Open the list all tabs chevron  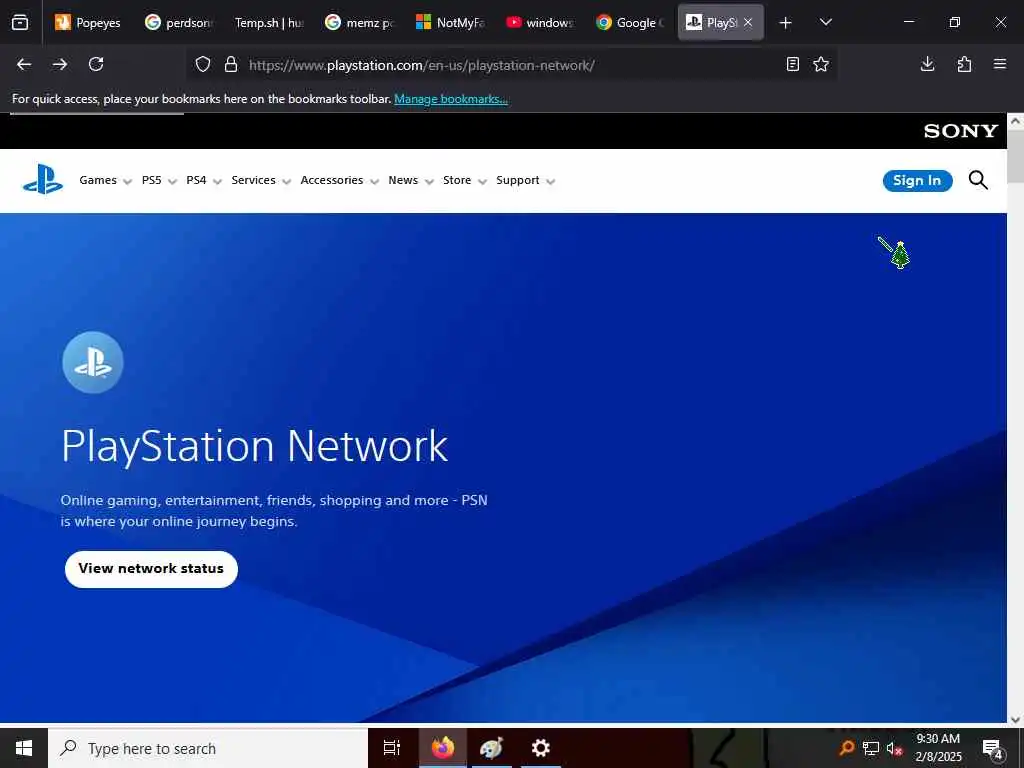point(825,23)
